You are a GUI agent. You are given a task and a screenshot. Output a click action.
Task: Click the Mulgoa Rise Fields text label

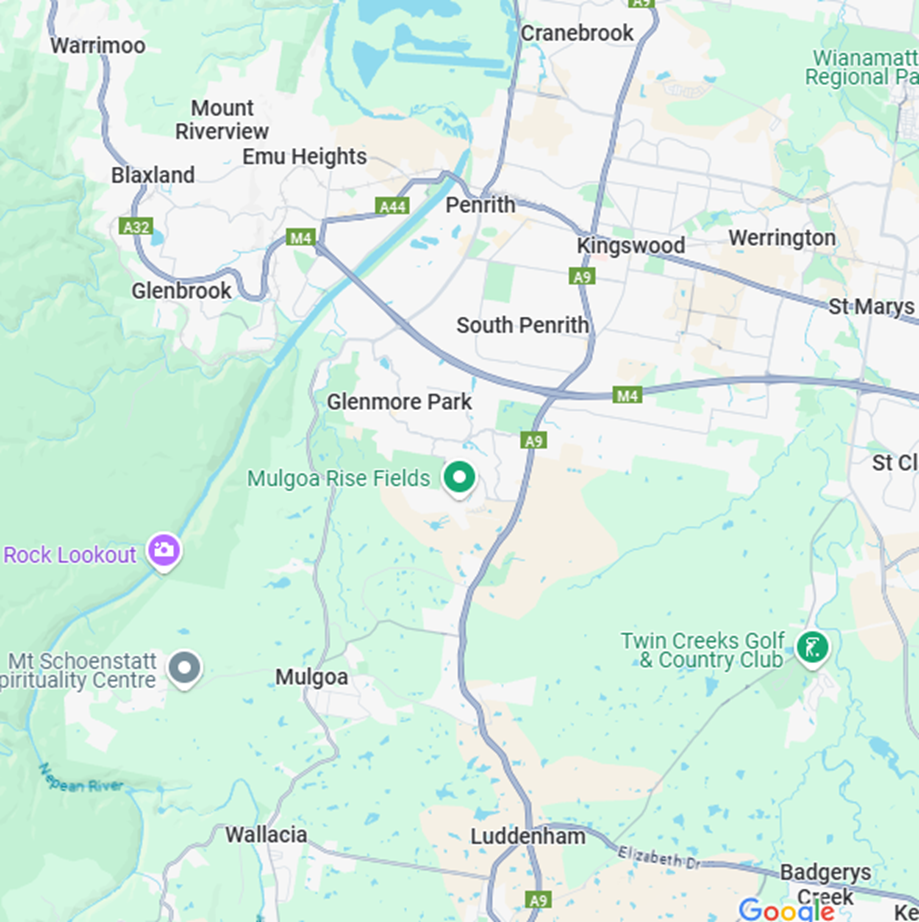coord(339,479)
